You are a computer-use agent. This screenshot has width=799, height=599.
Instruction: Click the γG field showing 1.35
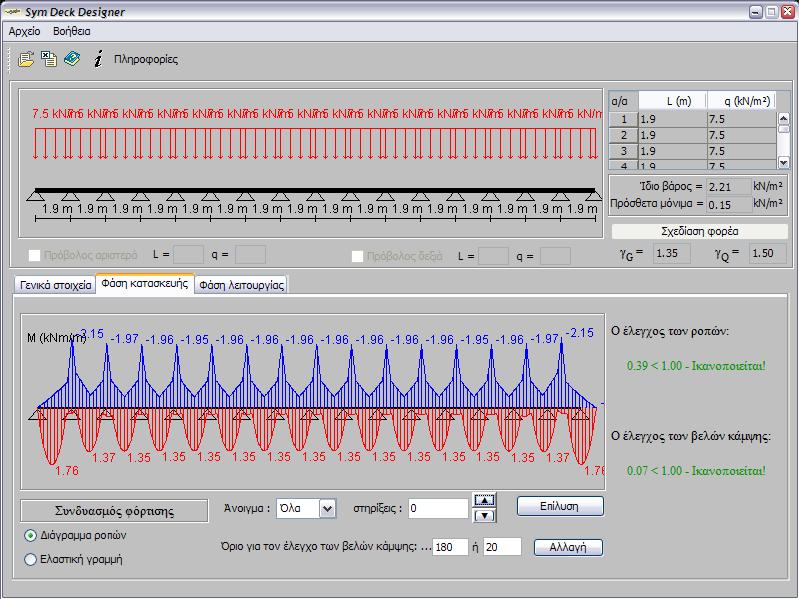pyautogui.click(x=672, y=253)
